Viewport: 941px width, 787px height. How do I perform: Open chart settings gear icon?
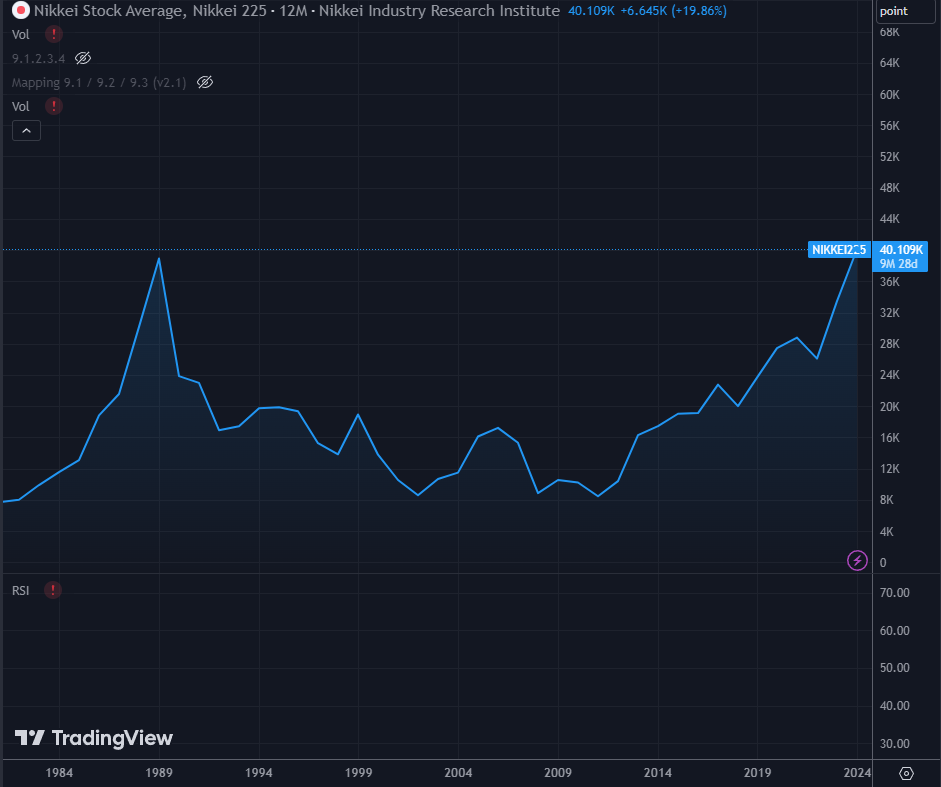(x=906, y=773)
